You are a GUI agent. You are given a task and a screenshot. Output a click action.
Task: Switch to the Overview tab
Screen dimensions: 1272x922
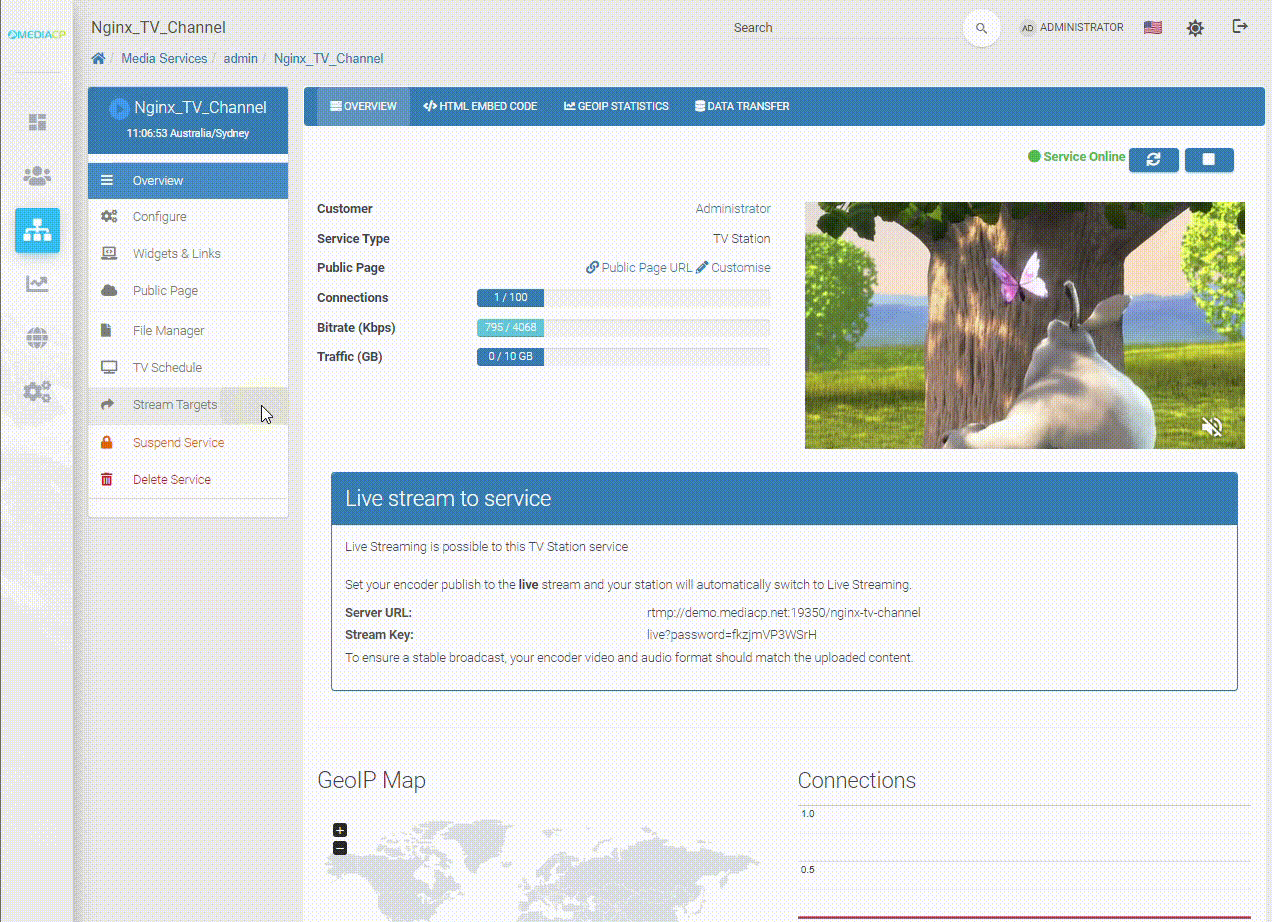point(363,106)
